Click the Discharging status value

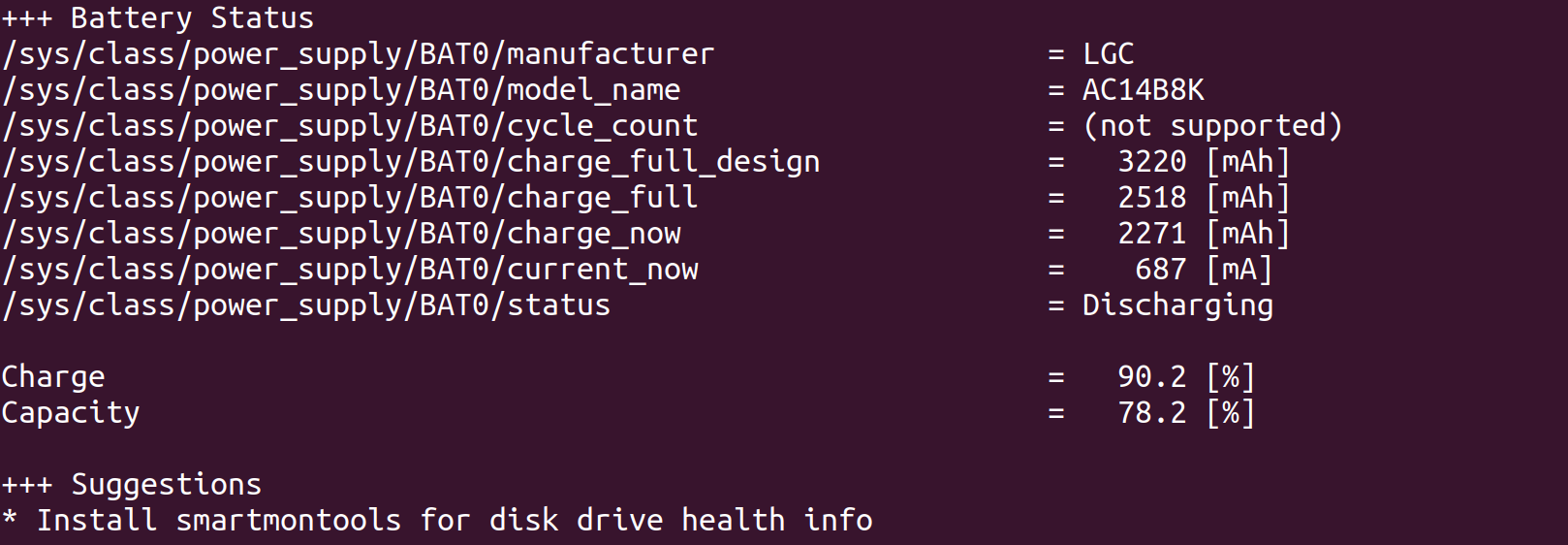(x=1177, y=305)
